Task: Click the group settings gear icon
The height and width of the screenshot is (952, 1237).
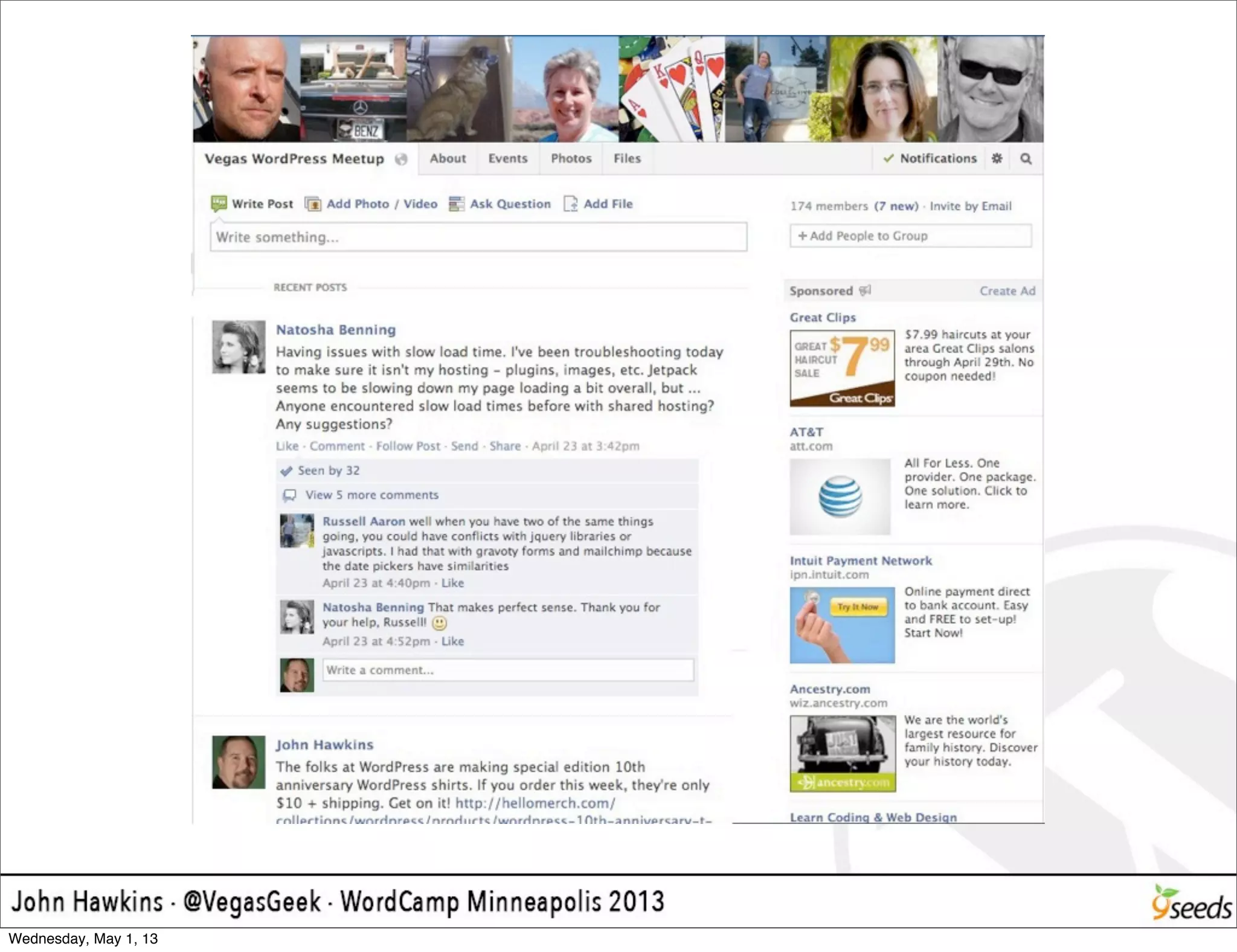Action: pyautogui.click(x=997, y=158)
